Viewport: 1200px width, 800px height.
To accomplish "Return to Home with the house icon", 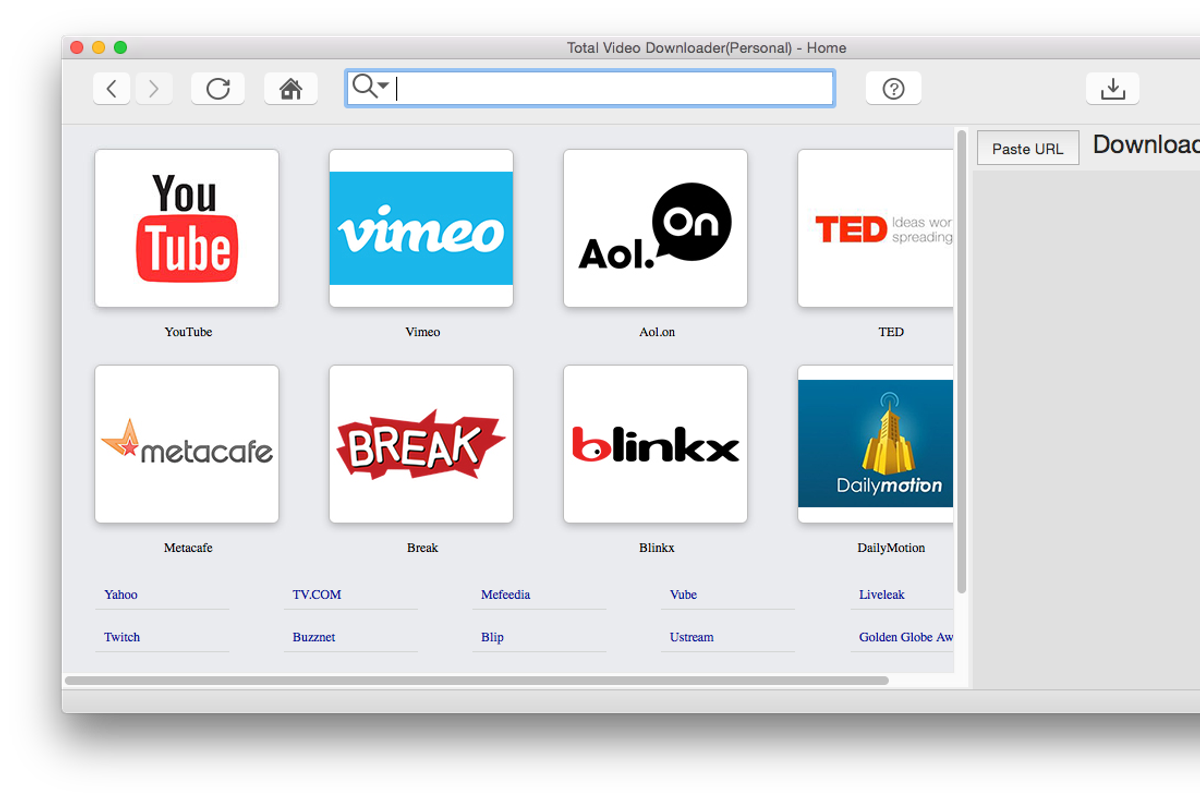I will tap(291, 89).
